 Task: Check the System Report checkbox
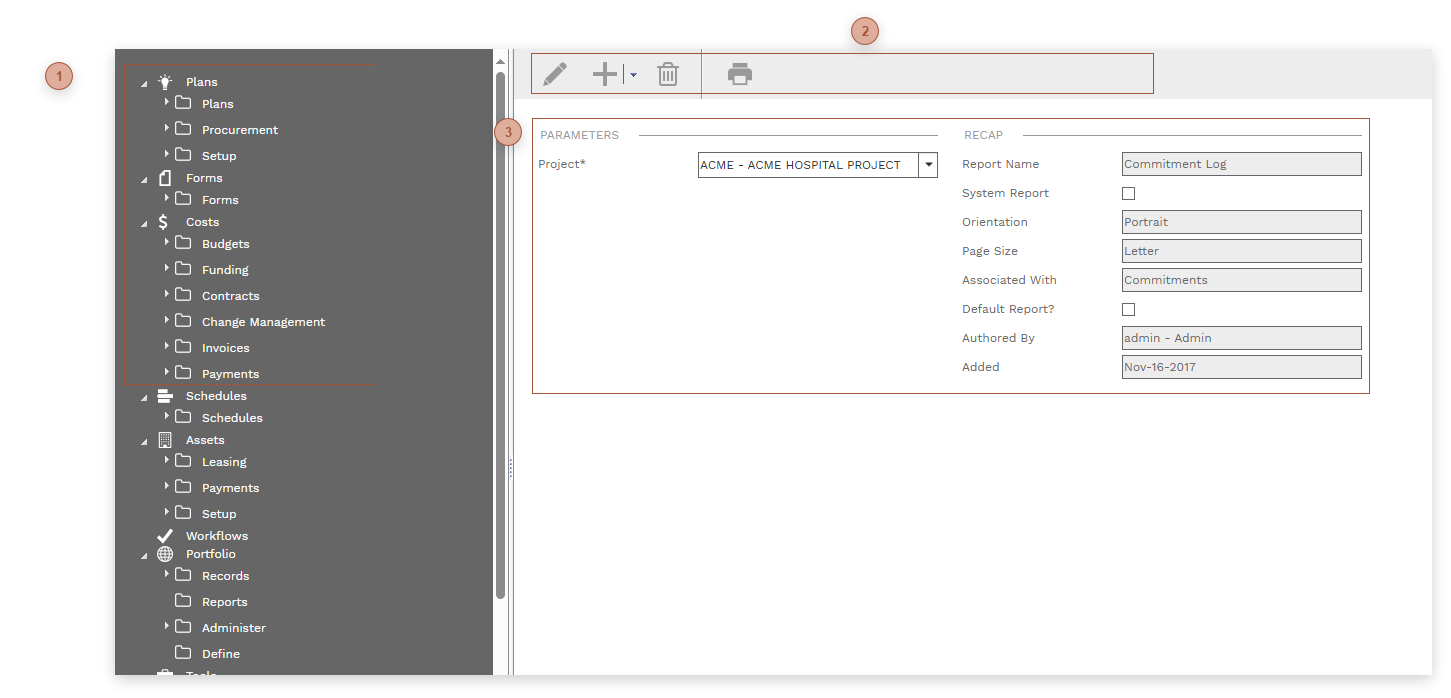(x=1128, y=193)
